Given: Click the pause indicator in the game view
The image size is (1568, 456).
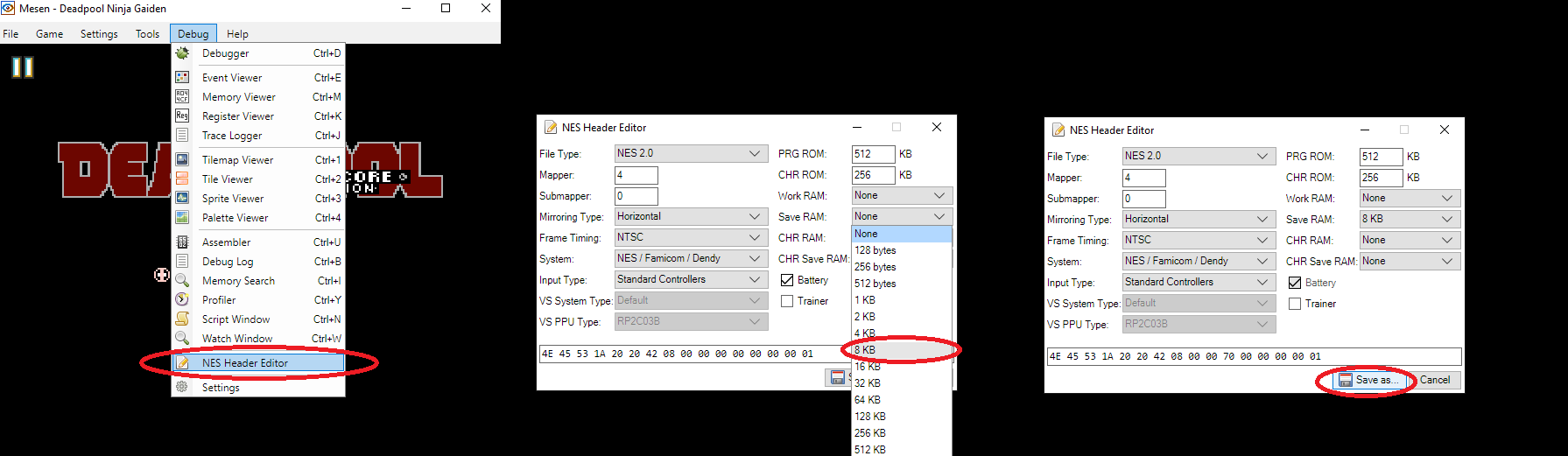Looking at the screenshot, I should pos(23,67).
